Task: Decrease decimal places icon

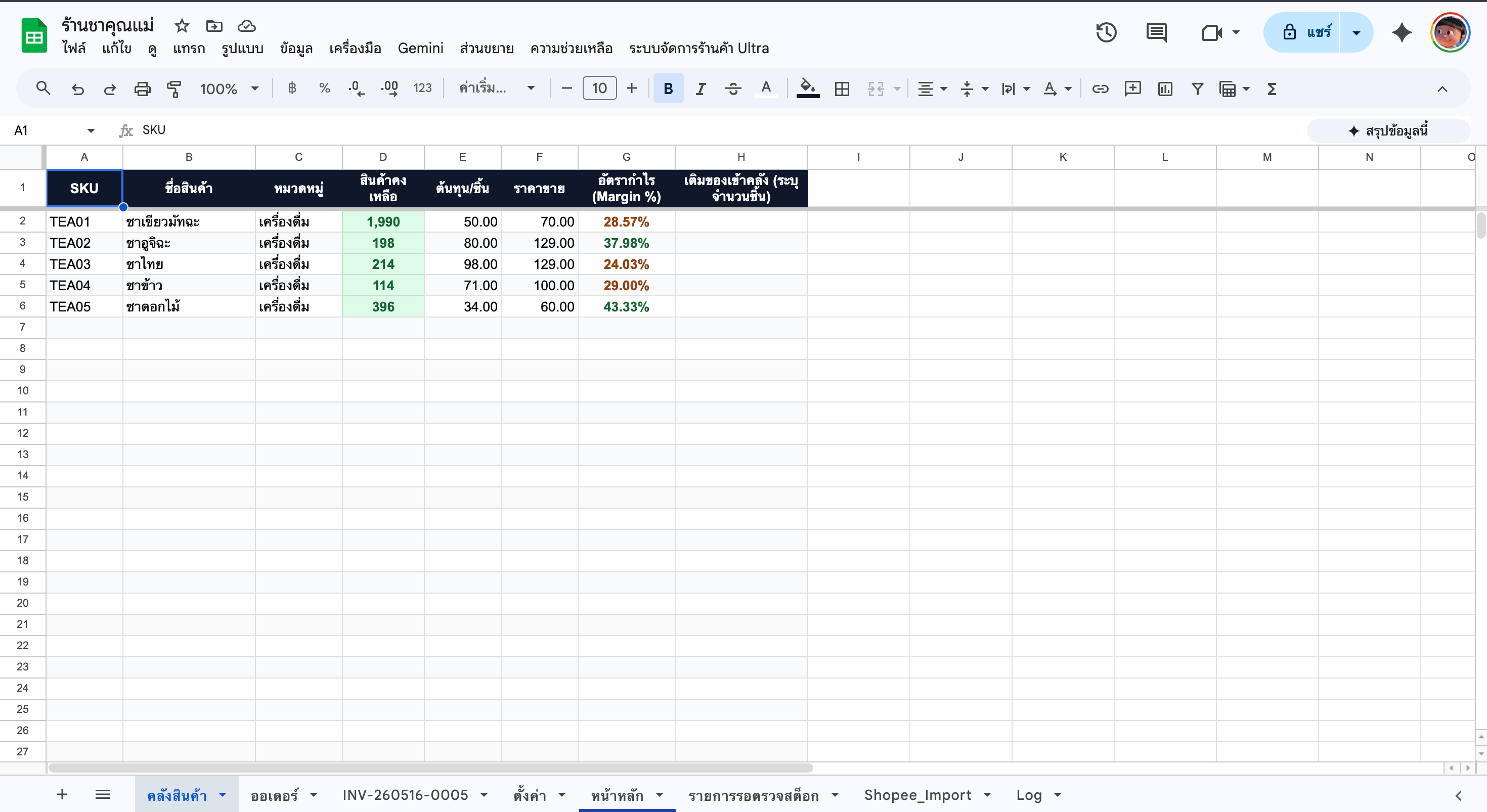Action: tap(357, 88)
